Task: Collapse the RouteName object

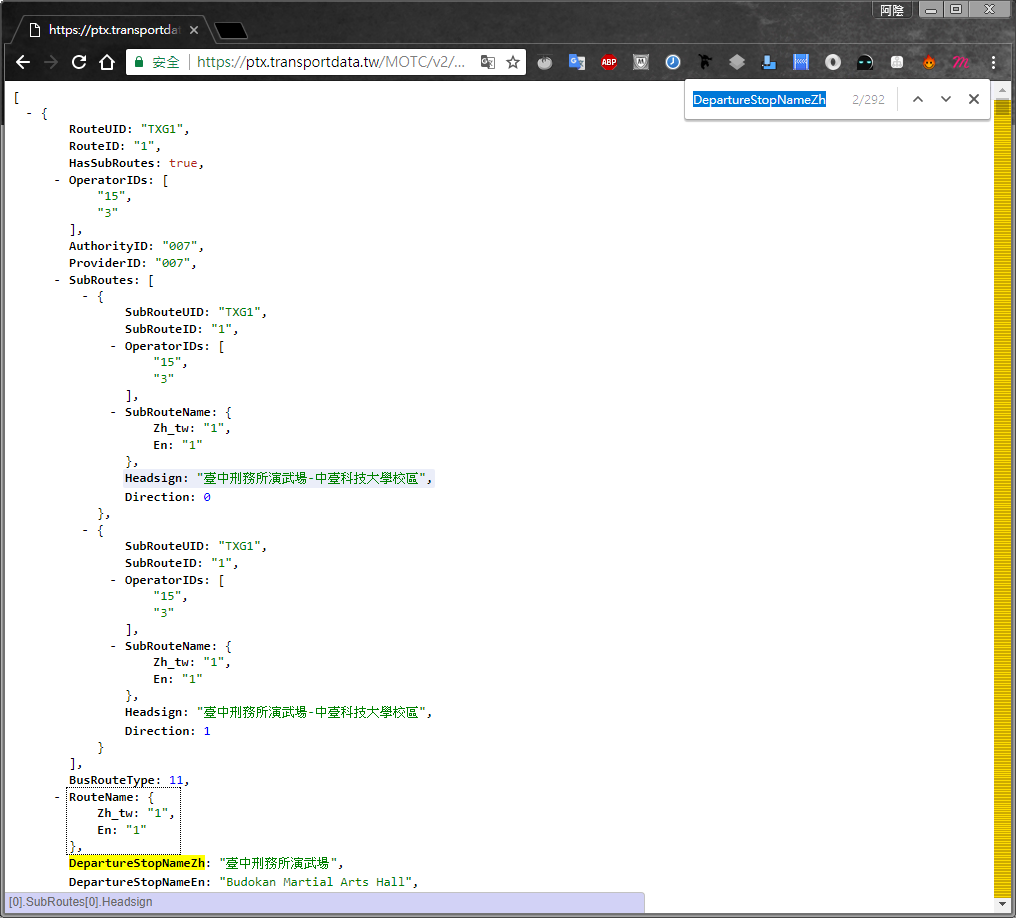Action: coord(57,797)
